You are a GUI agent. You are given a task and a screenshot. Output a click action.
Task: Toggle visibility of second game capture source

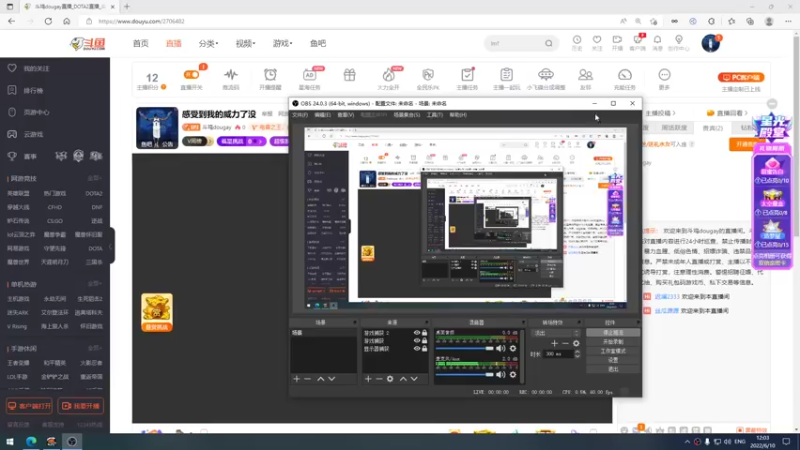(x=416, y=341)
